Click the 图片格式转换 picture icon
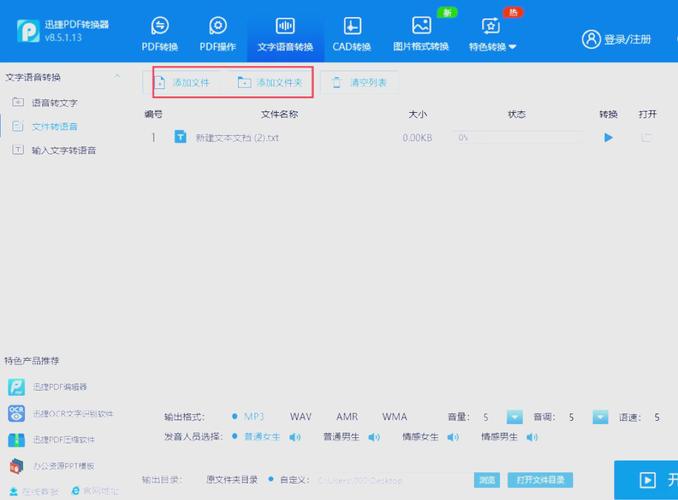 (x=422, y=26)
